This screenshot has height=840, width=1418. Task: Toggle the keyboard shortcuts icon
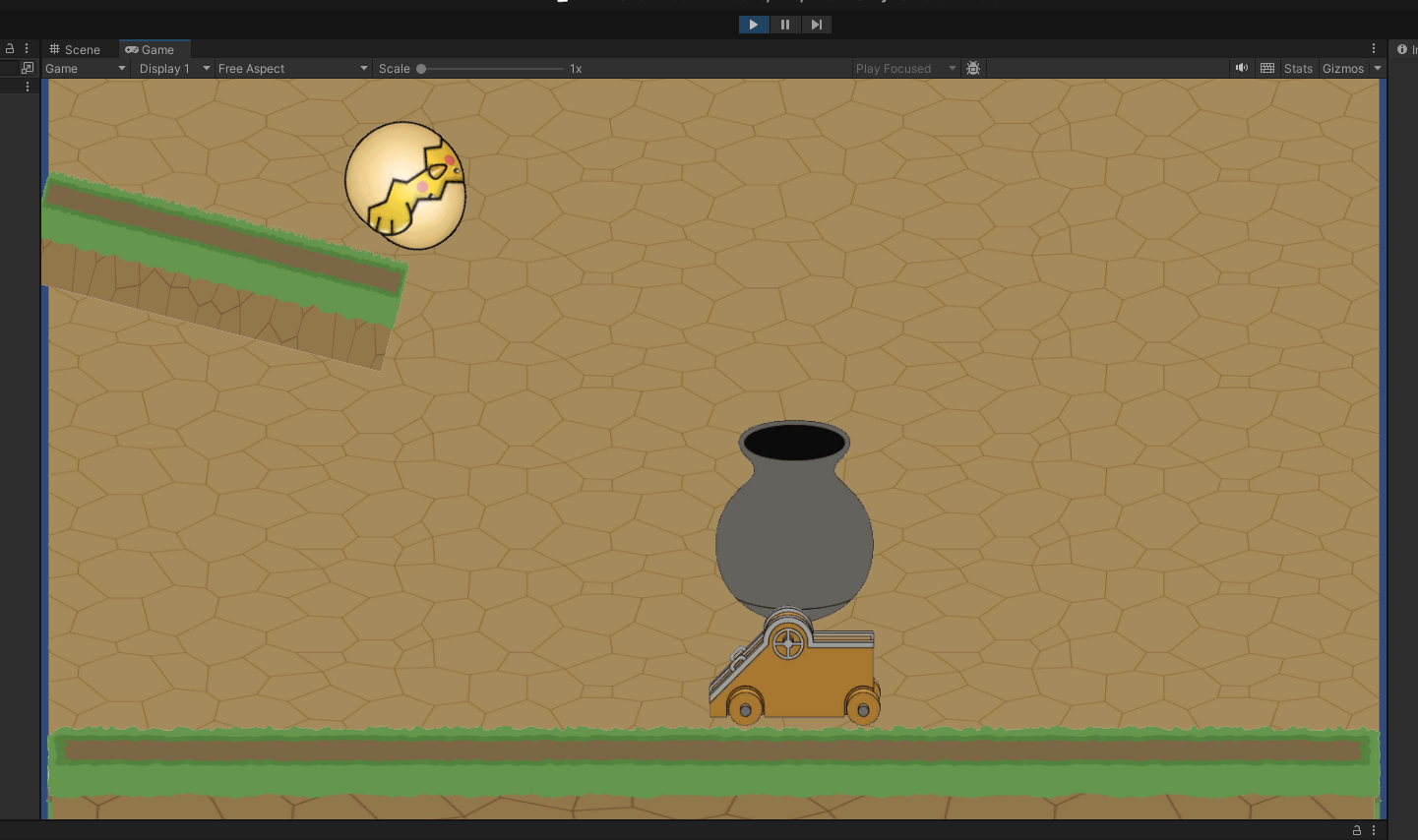tap(1267, 68)
